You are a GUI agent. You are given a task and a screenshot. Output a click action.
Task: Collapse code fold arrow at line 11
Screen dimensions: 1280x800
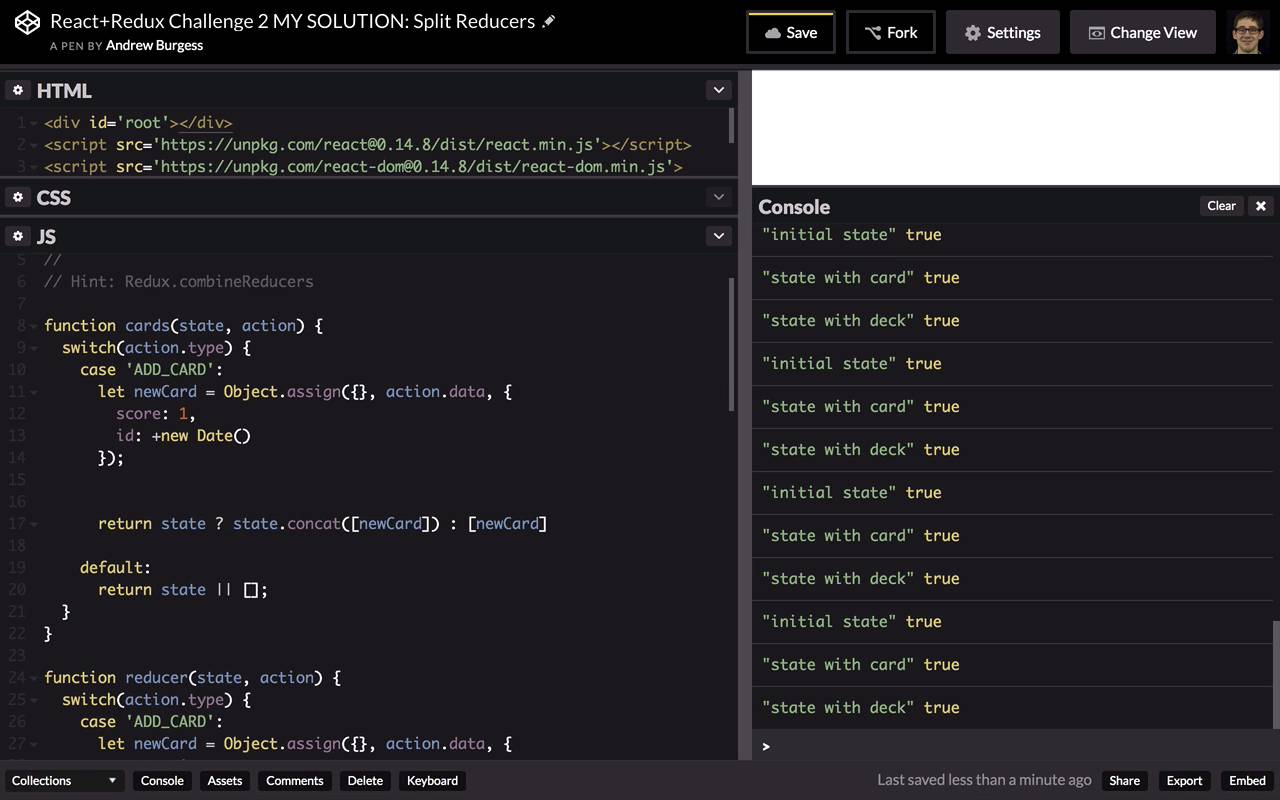pyautogui.click(x=34, y=392)
